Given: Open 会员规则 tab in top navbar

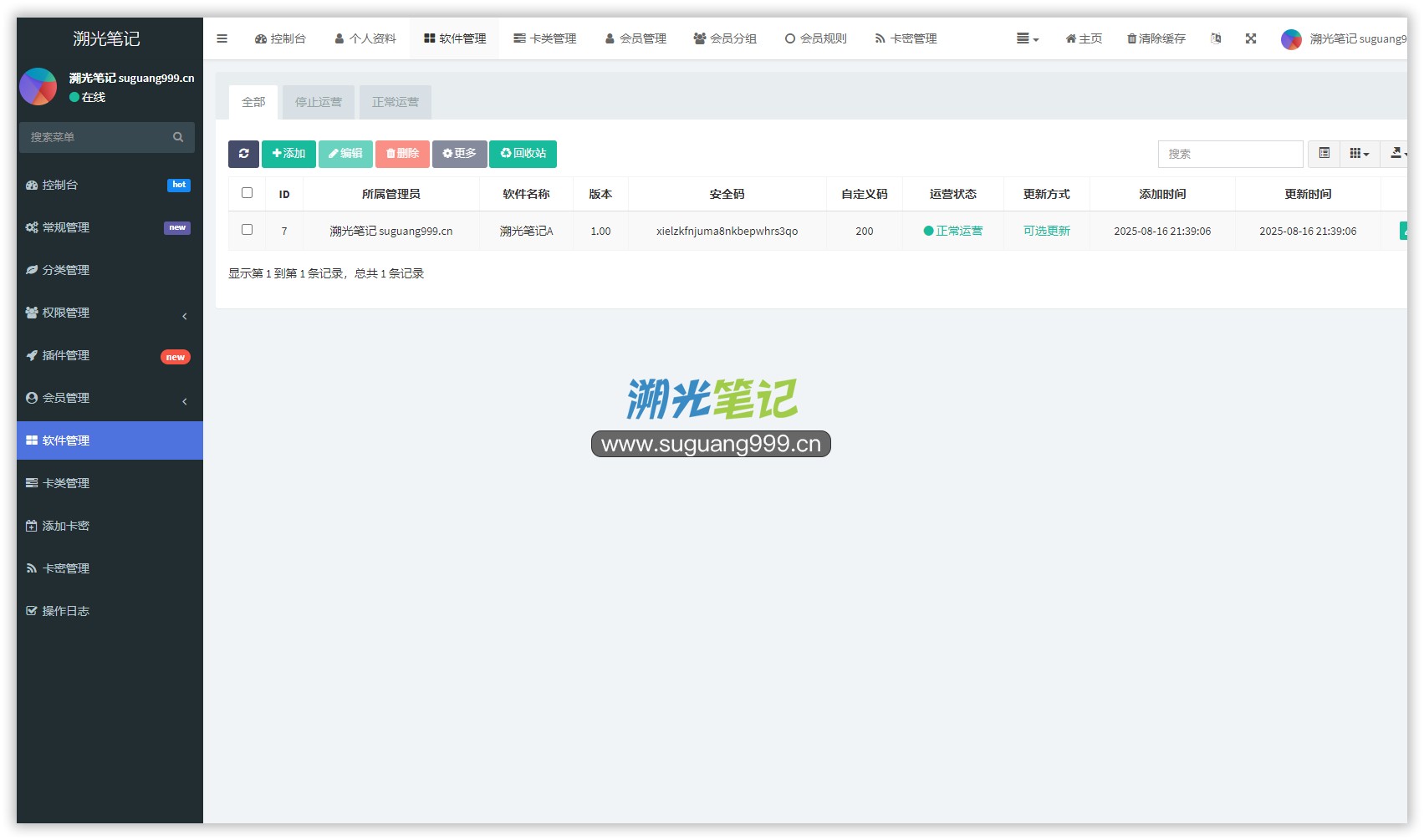Looking at the screenshot, I should pos(815,38).
